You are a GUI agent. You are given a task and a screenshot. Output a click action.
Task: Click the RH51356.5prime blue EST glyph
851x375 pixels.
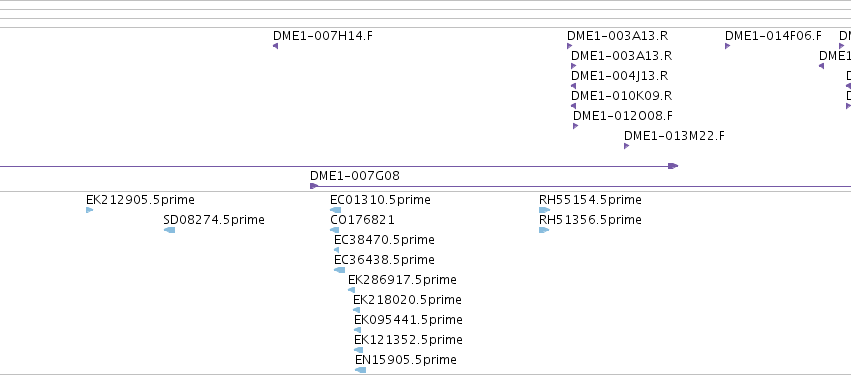tap(544, 230)
